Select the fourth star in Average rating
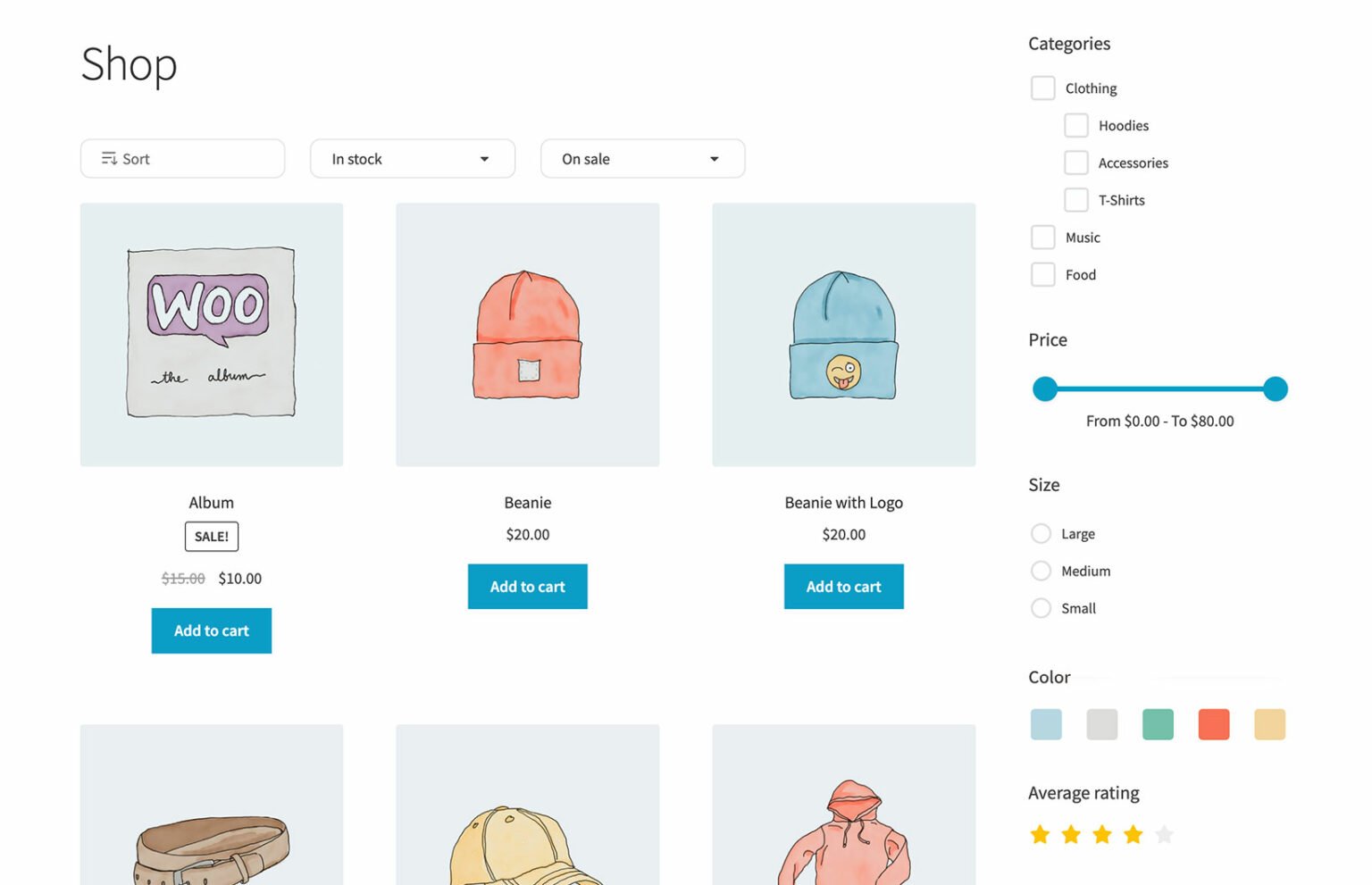 click(x=1133, y=834)
